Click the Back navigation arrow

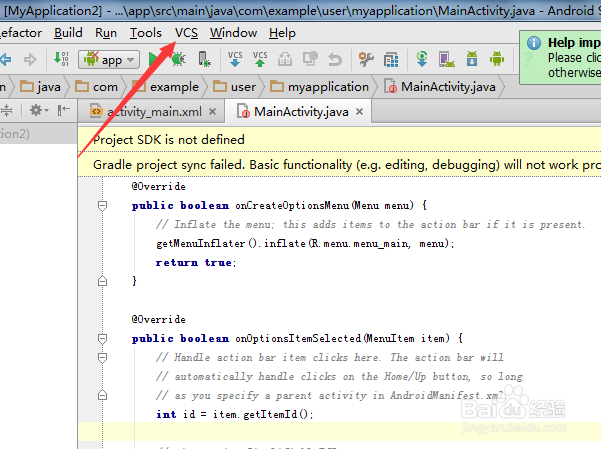5,59
